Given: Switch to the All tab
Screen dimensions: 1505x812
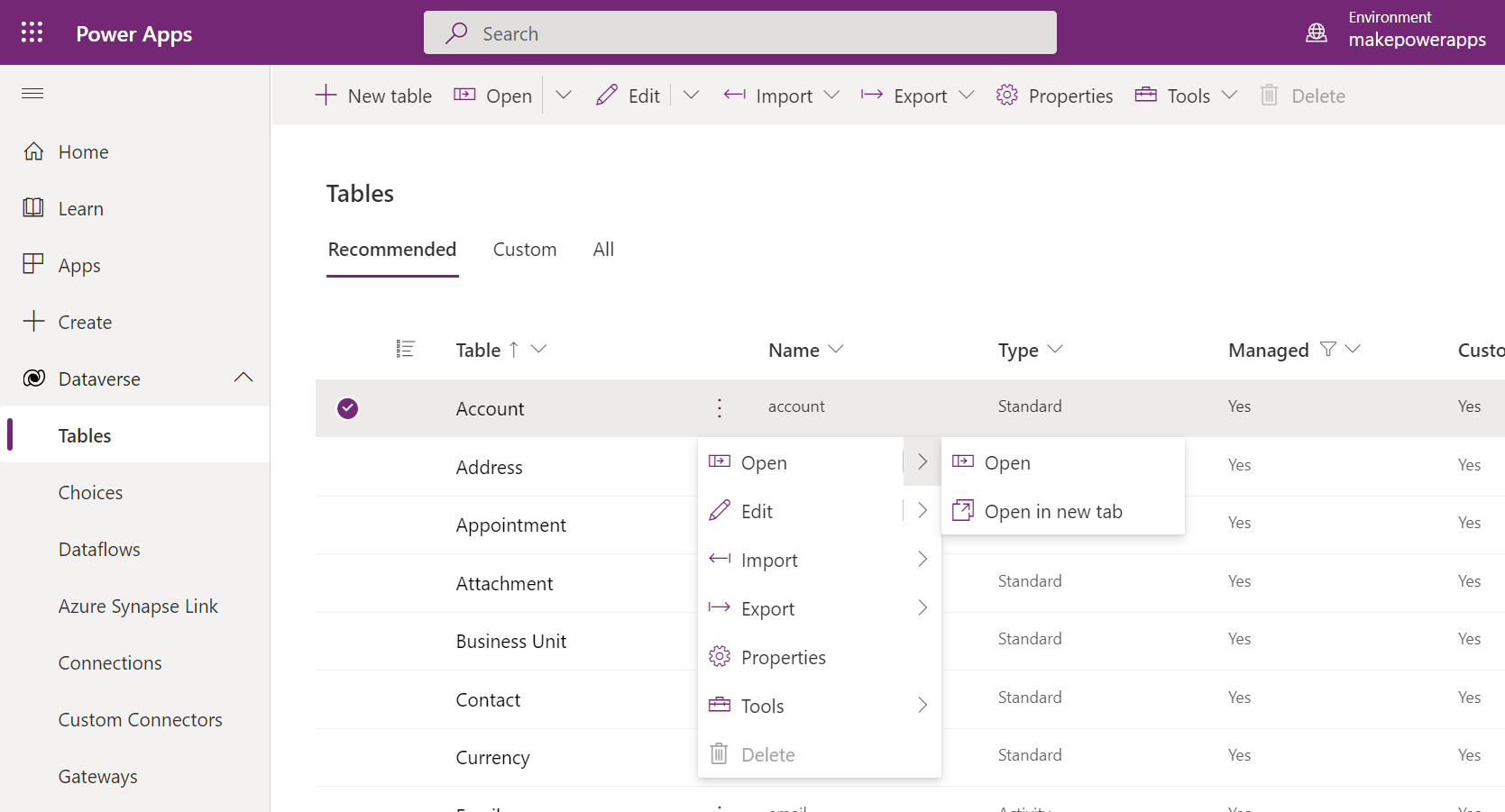Looking at the screenshot, I should coord(603,250).
